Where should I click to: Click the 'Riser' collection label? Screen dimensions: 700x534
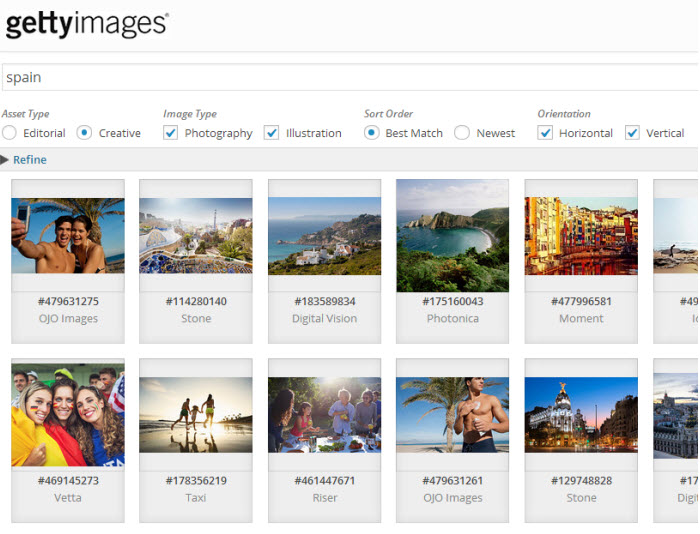tap(325, 498)
